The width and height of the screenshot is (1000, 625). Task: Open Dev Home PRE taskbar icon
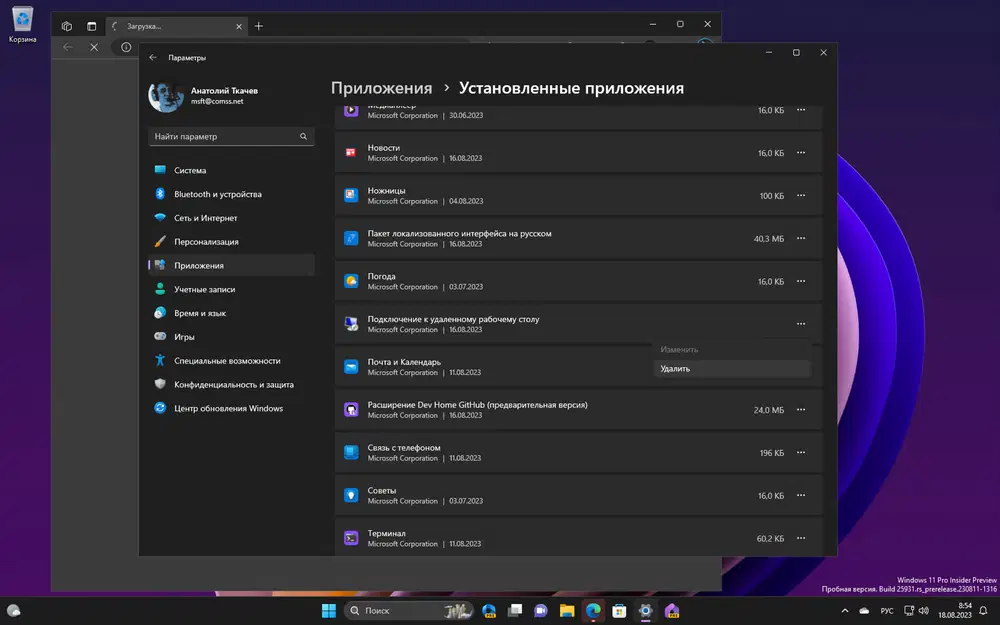click(x=672, y=610)
